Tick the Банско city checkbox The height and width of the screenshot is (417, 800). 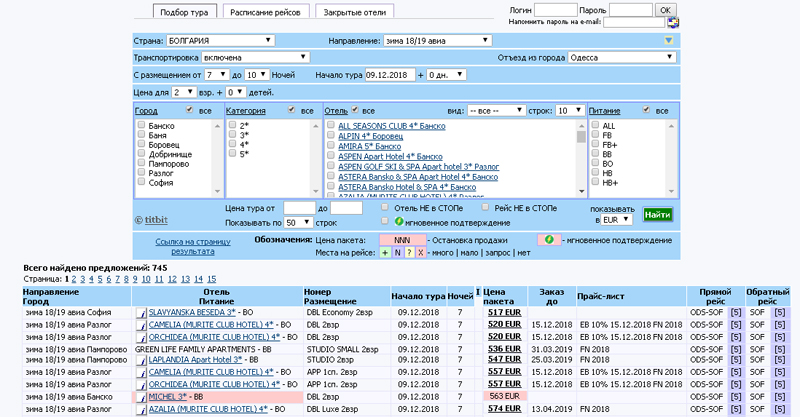click(x=141, y=127)
